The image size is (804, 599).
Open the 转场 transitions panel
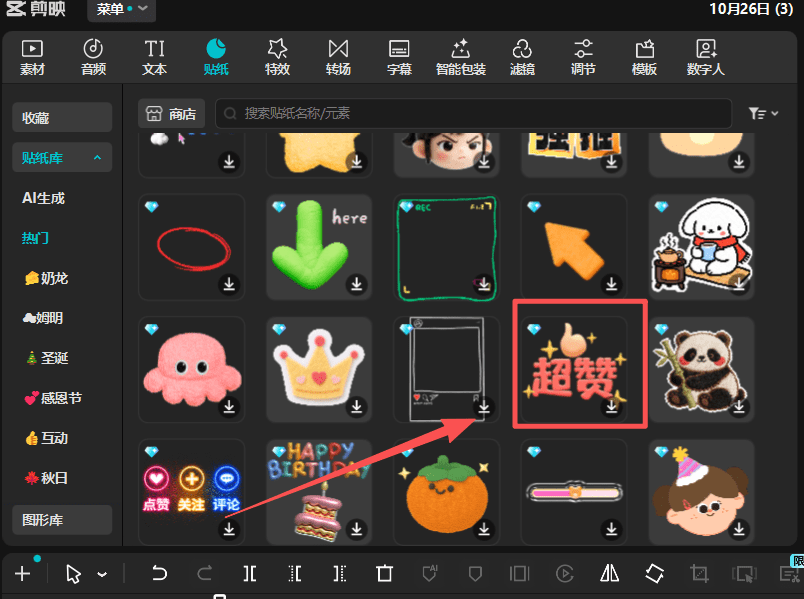point(338,57)
